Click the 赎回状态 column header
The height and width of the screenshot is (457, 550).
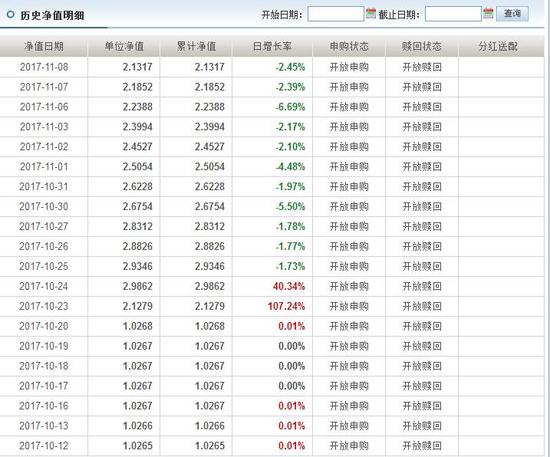[422, 46]
